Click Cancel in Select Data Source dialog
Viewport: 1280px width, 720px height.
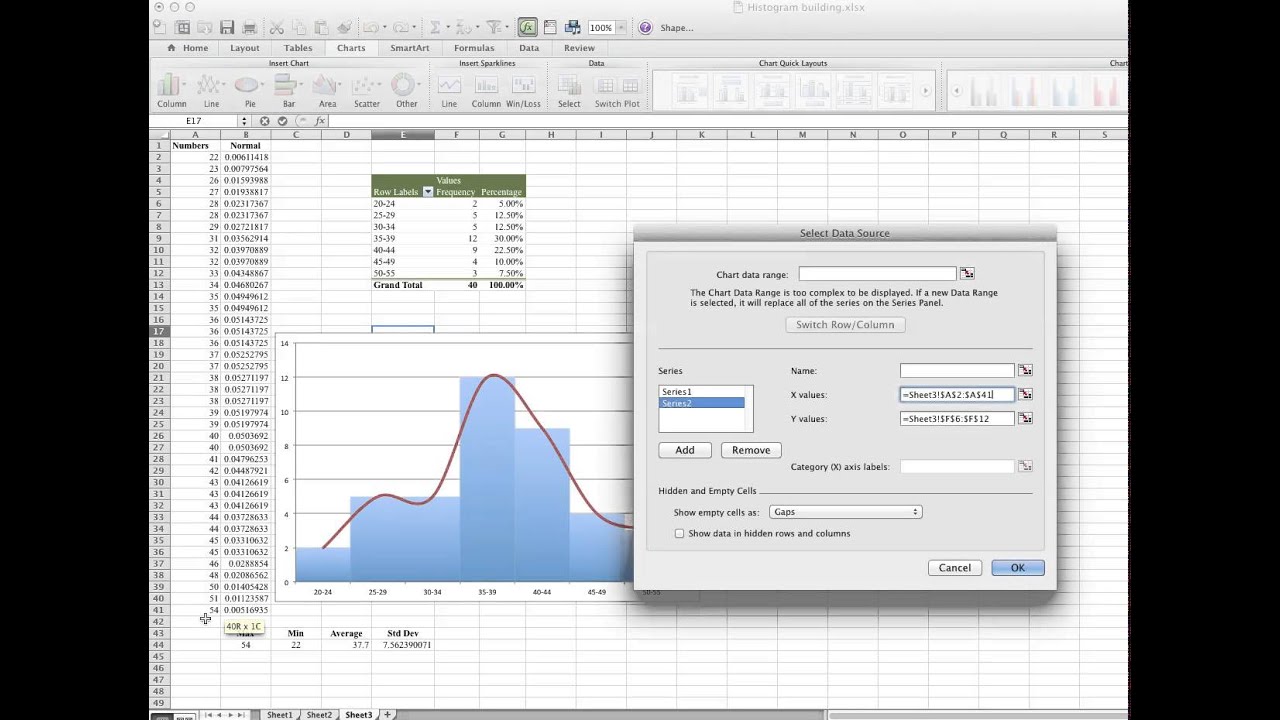(954, 568)
